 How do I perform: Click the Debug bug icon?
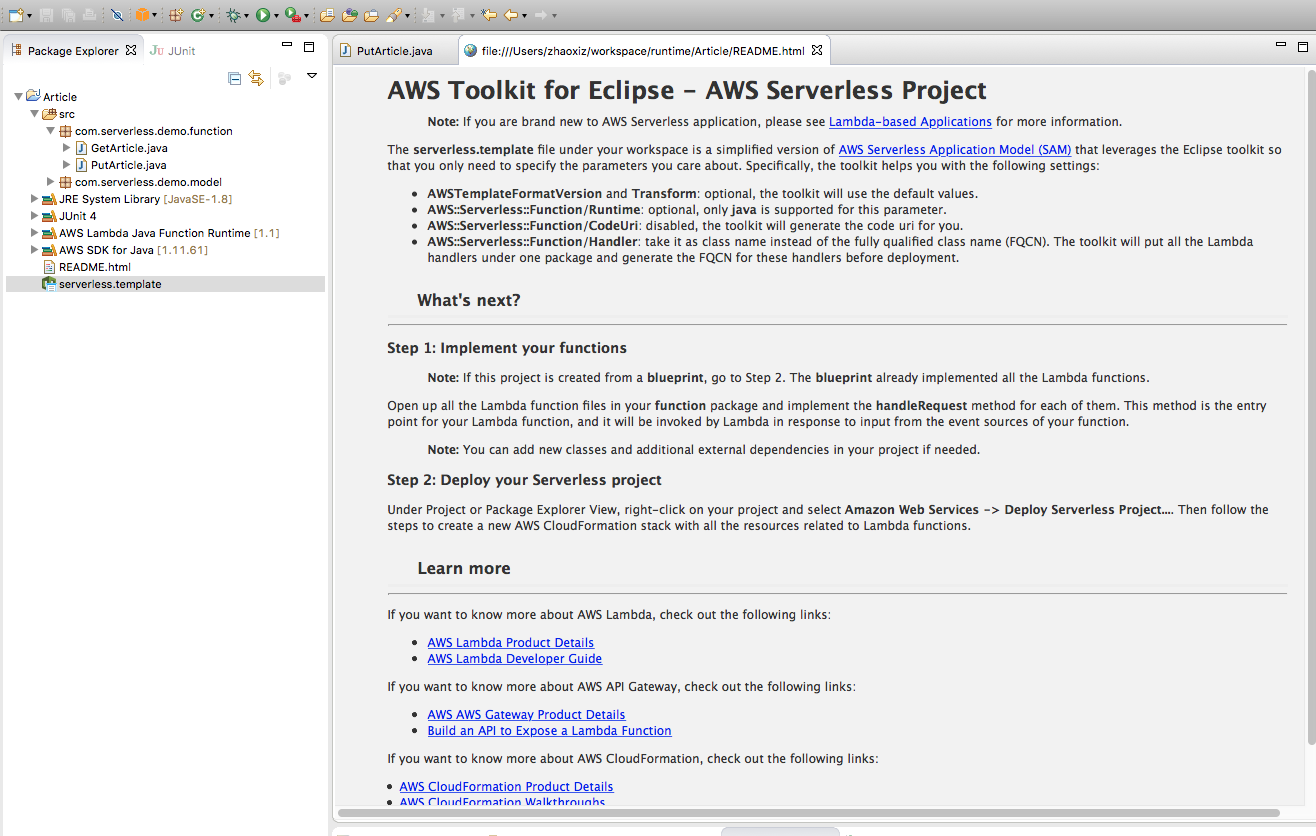(x=233, y=15)
